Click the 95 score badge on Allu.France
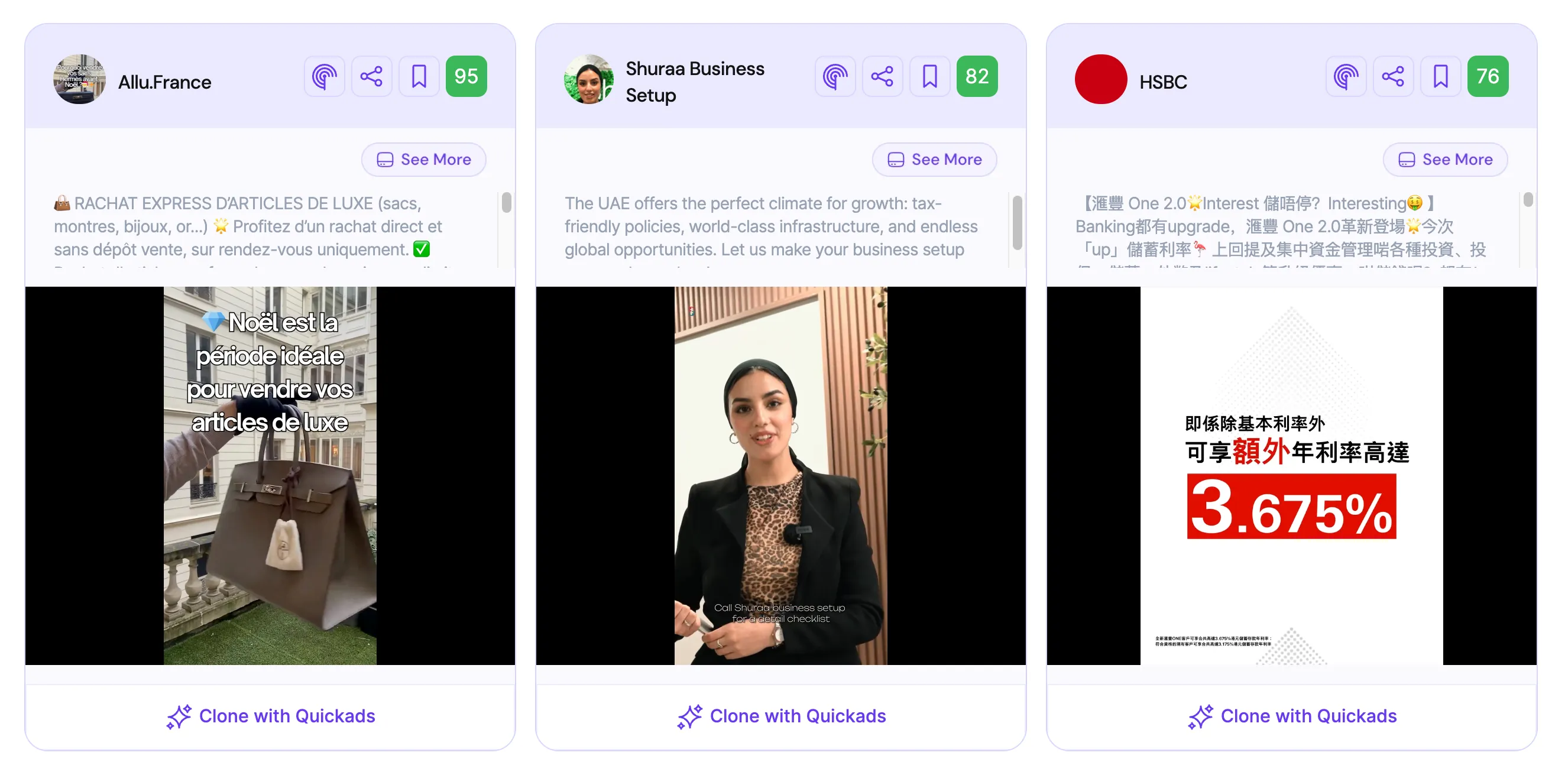The width and height of the screenshot is (1568, 772). 466,77
